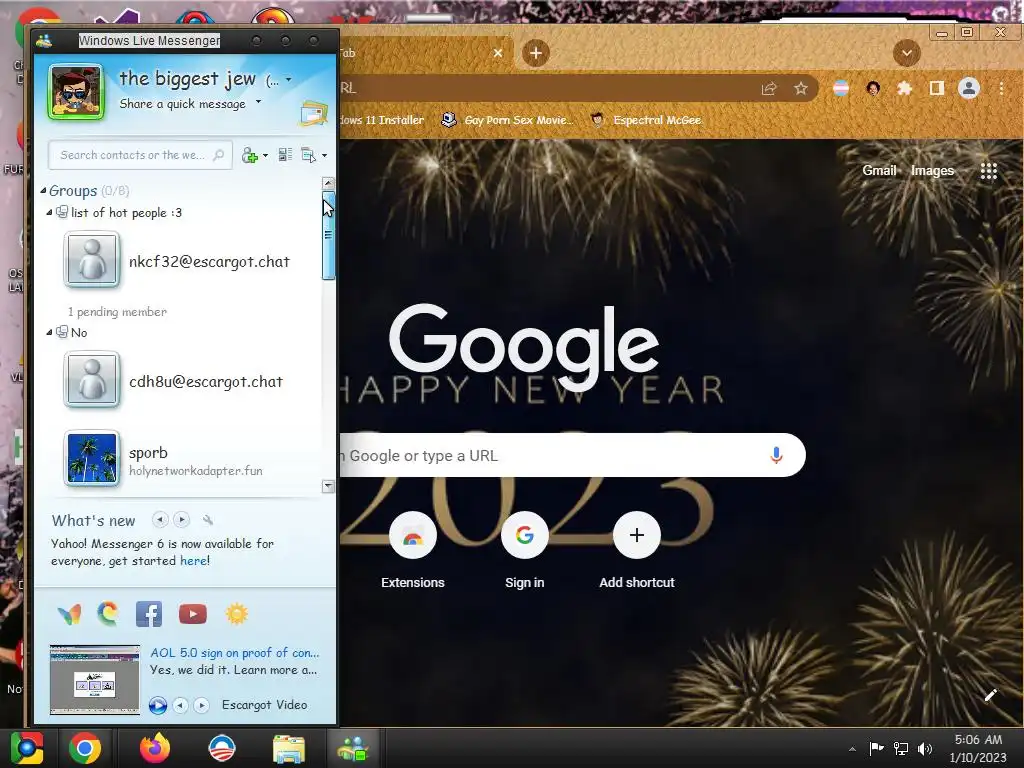Open the Google apps grid
This screenshot has width=1024, height=768.
989,170
